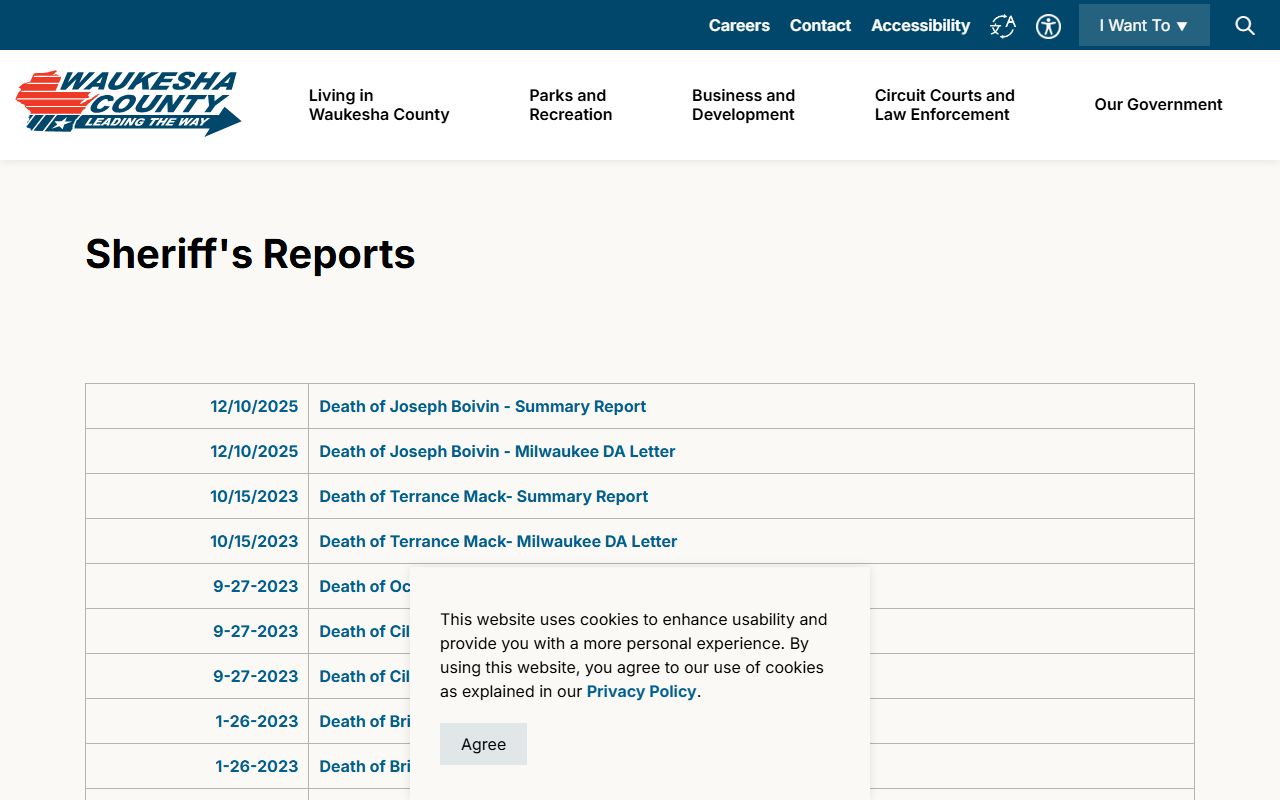Click the 12/10/2025 date beside Boivin Summary Report
This screenshot has height=800, width=1280.
tap(254, 406)
